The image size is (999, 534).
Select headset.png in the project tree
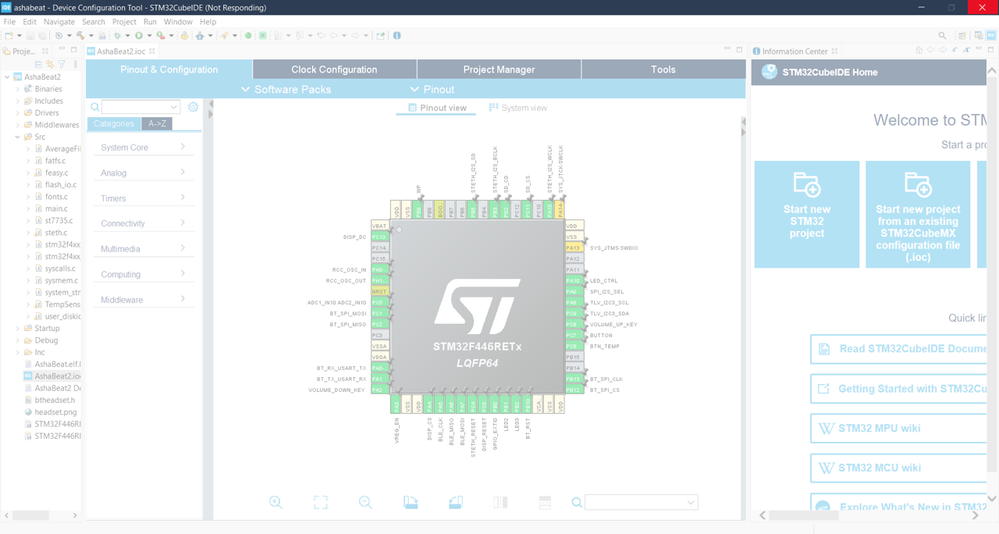50,412
